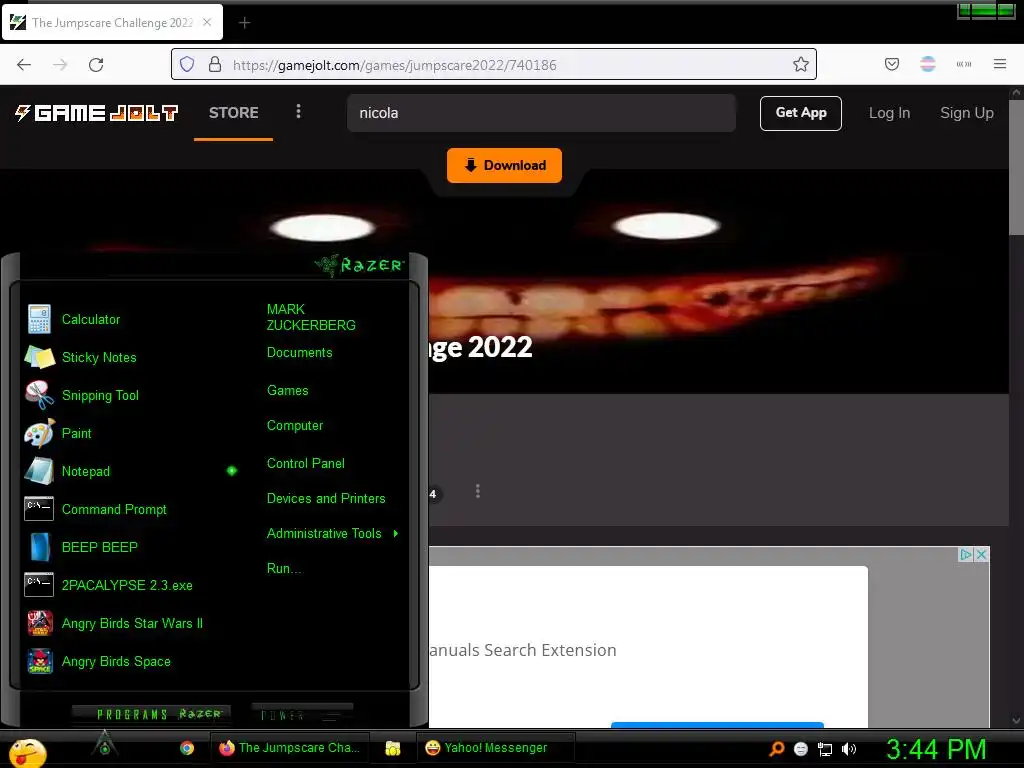Open Control Panel from the start menu

pos(306,464)
